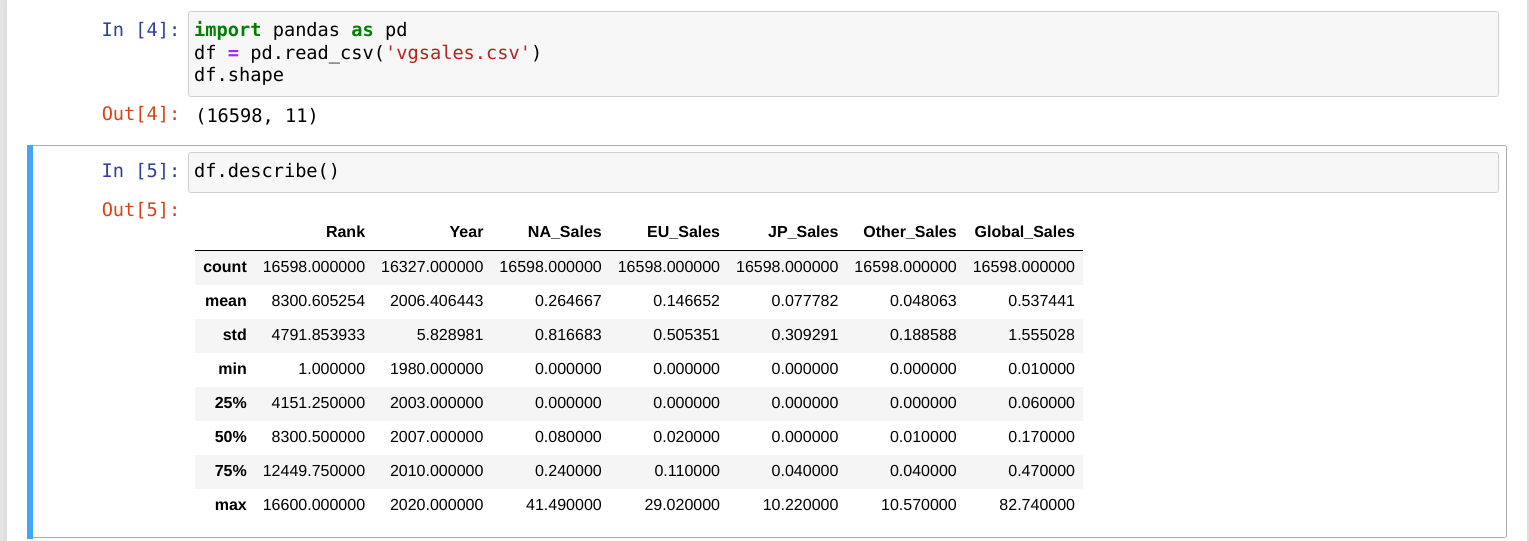Click the '25%' row label
1529x541 pixels.
pos(231,403)
